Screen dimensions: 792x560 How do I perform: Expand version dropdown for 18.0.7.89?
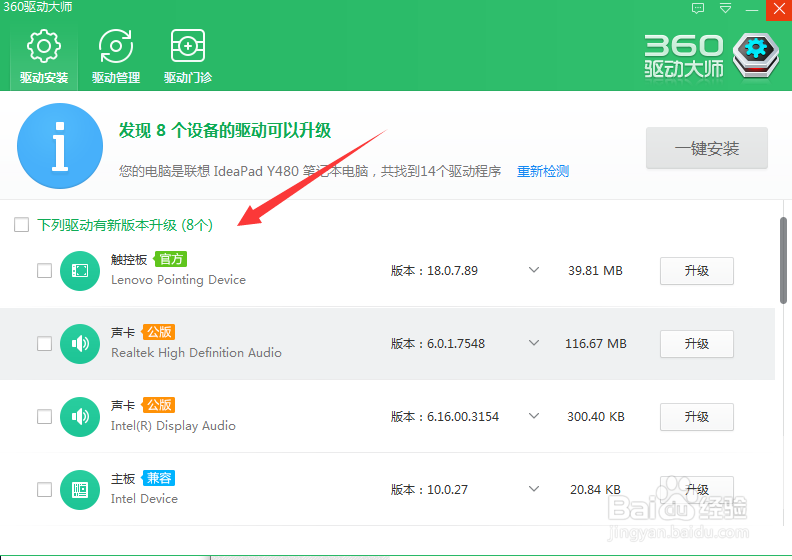(x=534, y=270)
